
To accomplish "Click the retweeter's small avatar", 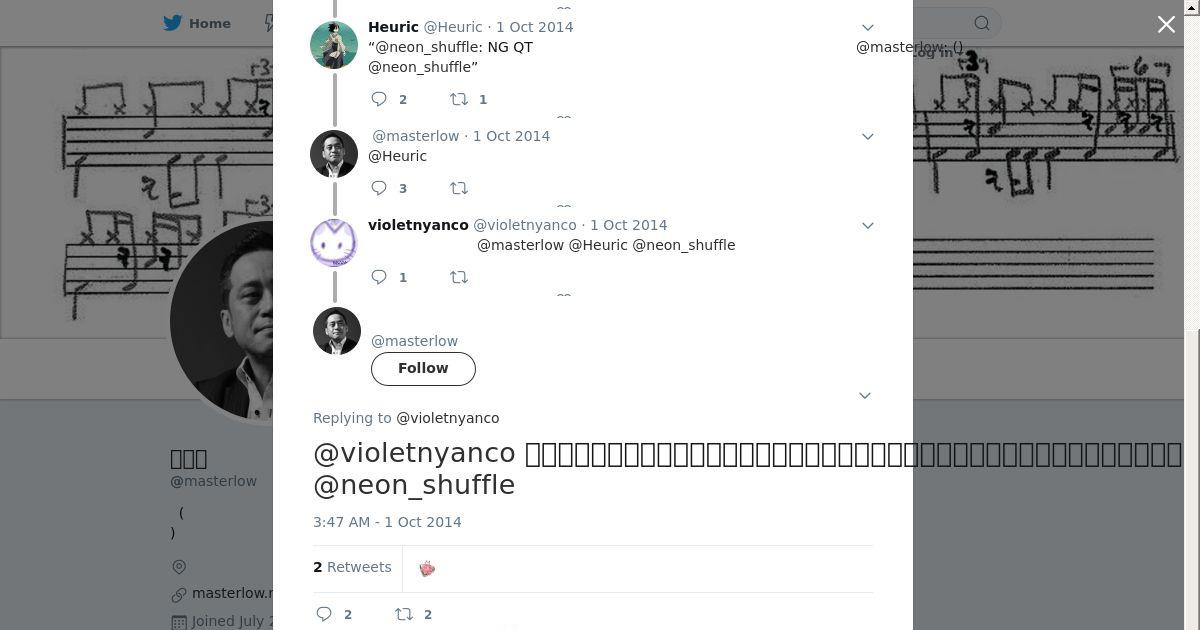I will click(x=427, y=568).
